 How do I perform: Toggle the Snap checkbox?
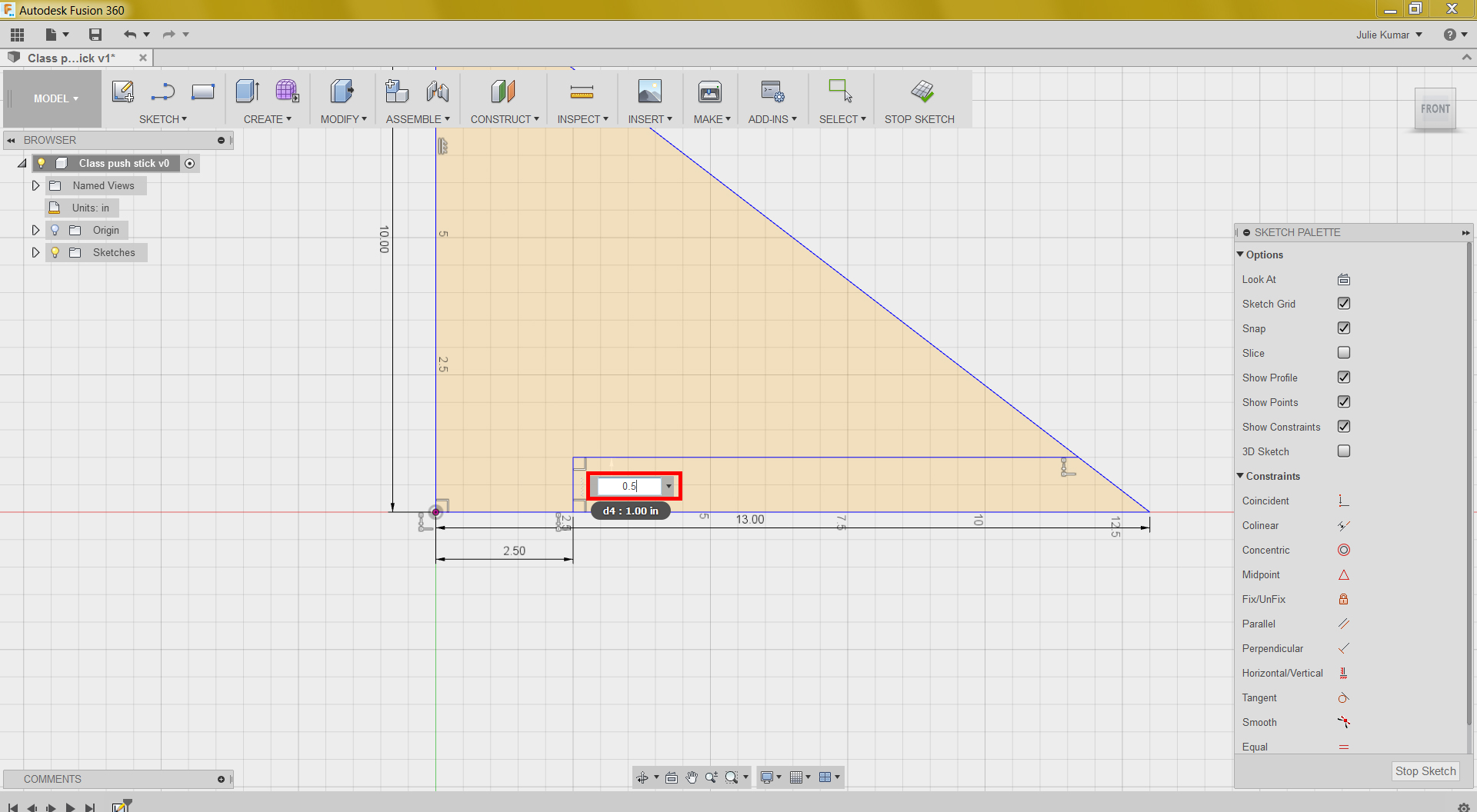[x=1344, y=328]
